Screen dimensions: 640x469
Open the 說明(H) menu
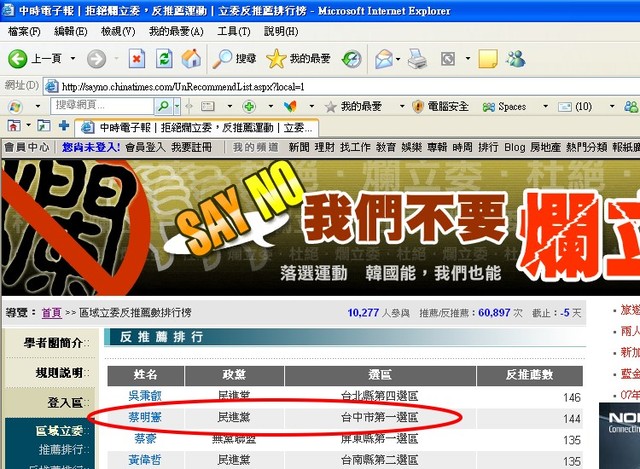[x=281, y=31]
